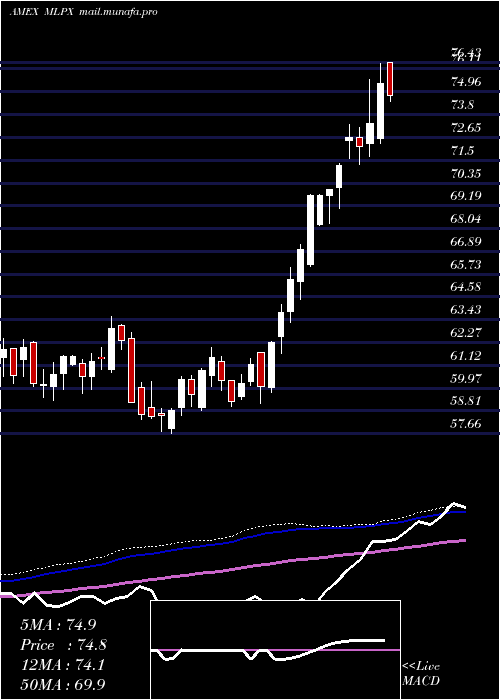This screenshot has height=700, width=500.
Task: Click the 57.66 price axis label
Action: tap(467, 424)
